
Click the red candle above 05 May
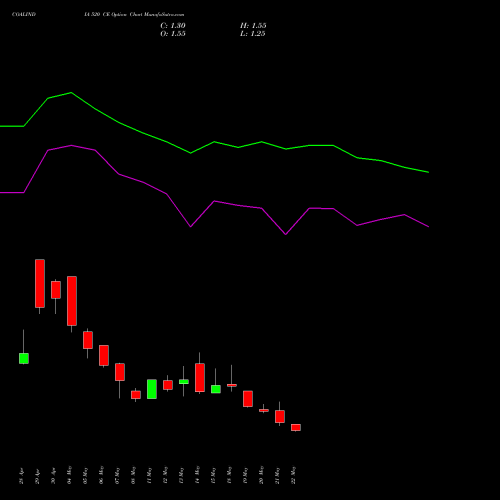point(88,340)
